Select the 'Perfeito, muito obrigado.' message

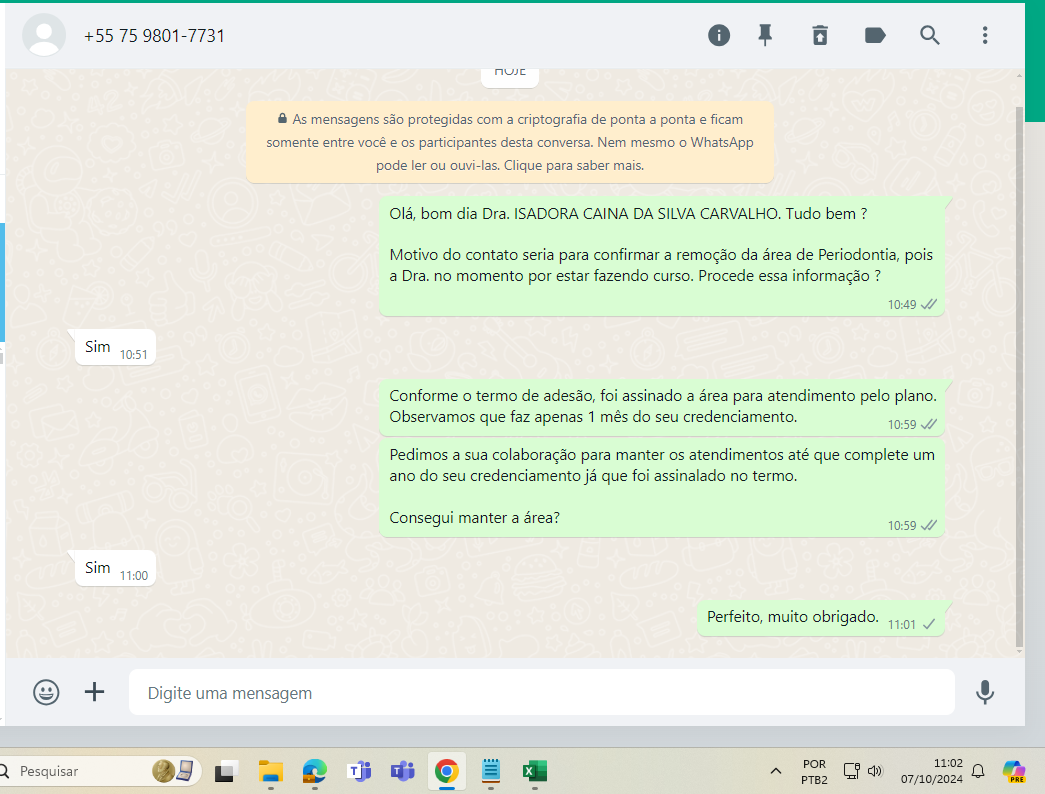821,618
